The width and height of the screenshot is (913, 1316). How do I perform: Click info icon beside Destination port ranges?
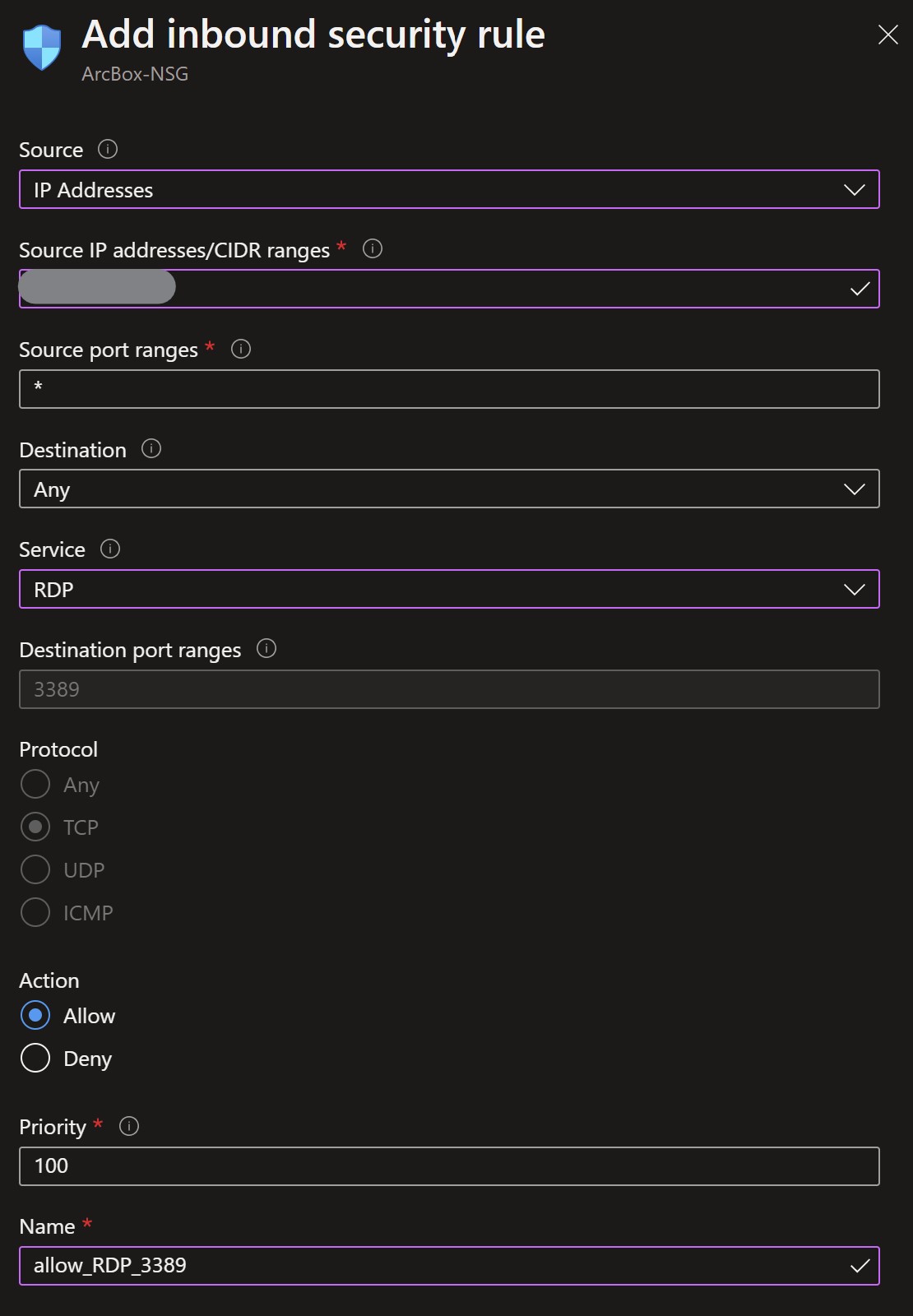click(x=266, y=648)
